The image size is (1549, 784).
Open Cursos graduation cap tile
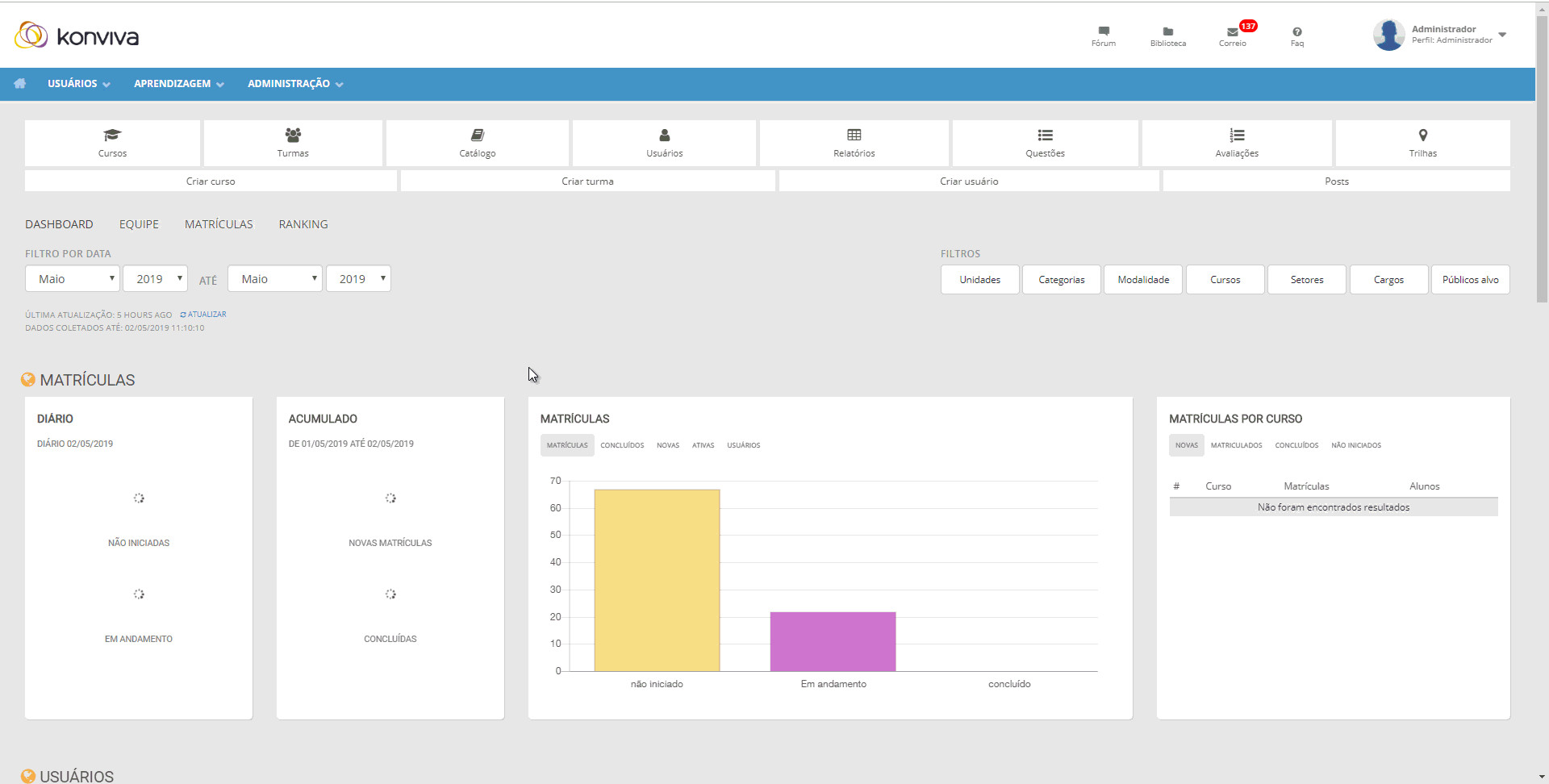[x=112, y=143]
